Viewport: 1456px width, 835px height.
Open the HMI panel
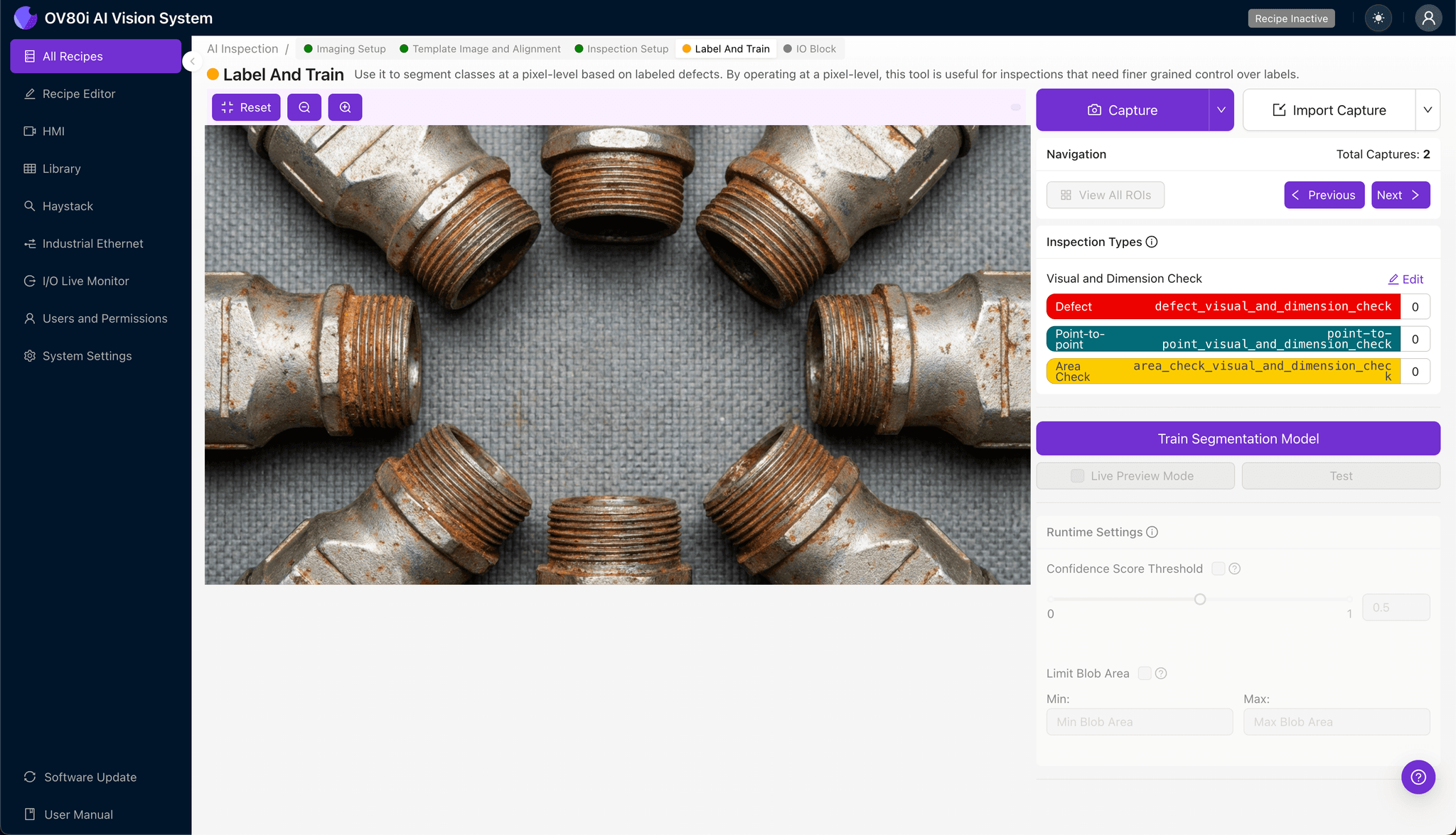point(53,131)
